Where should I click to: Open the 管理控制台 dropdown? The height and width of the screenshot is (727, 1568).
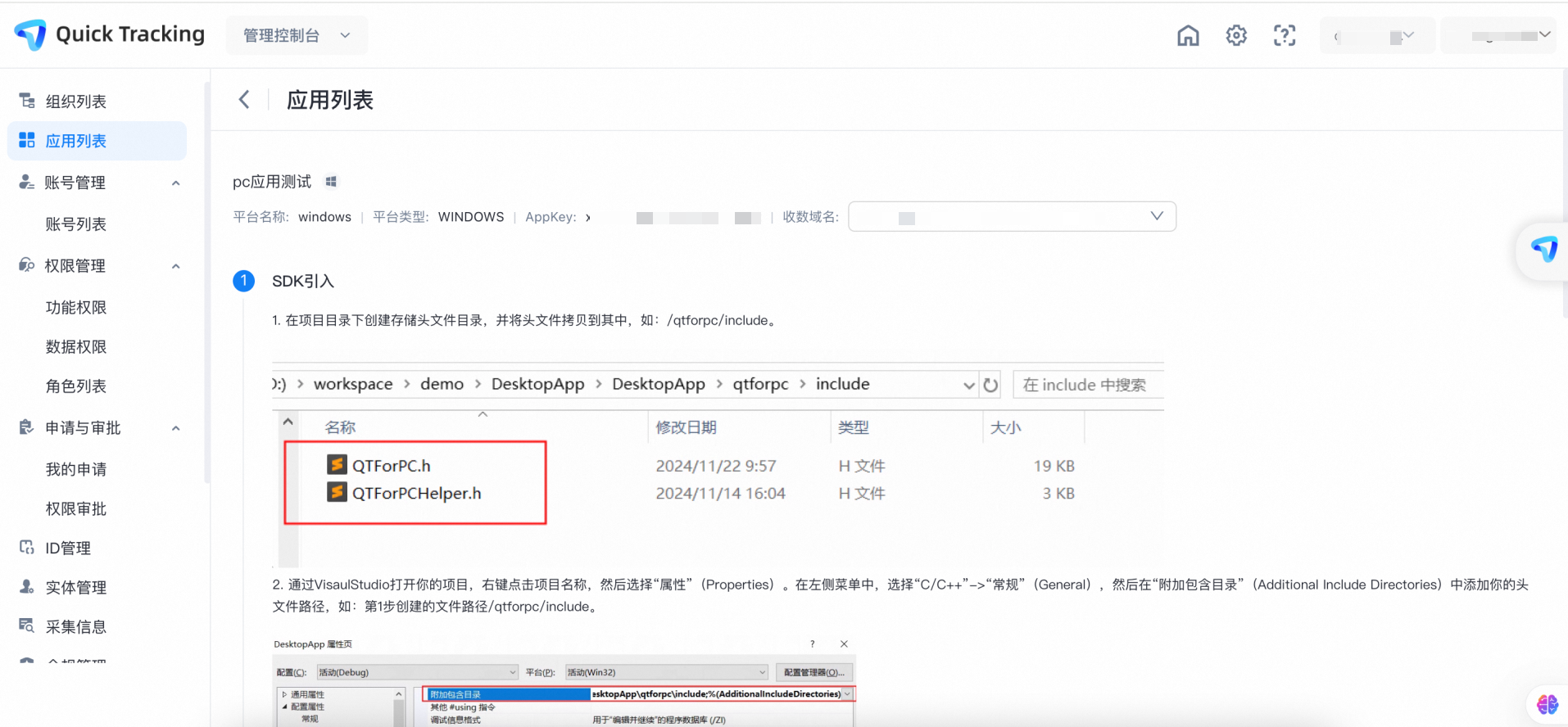[x=297, y=35]
